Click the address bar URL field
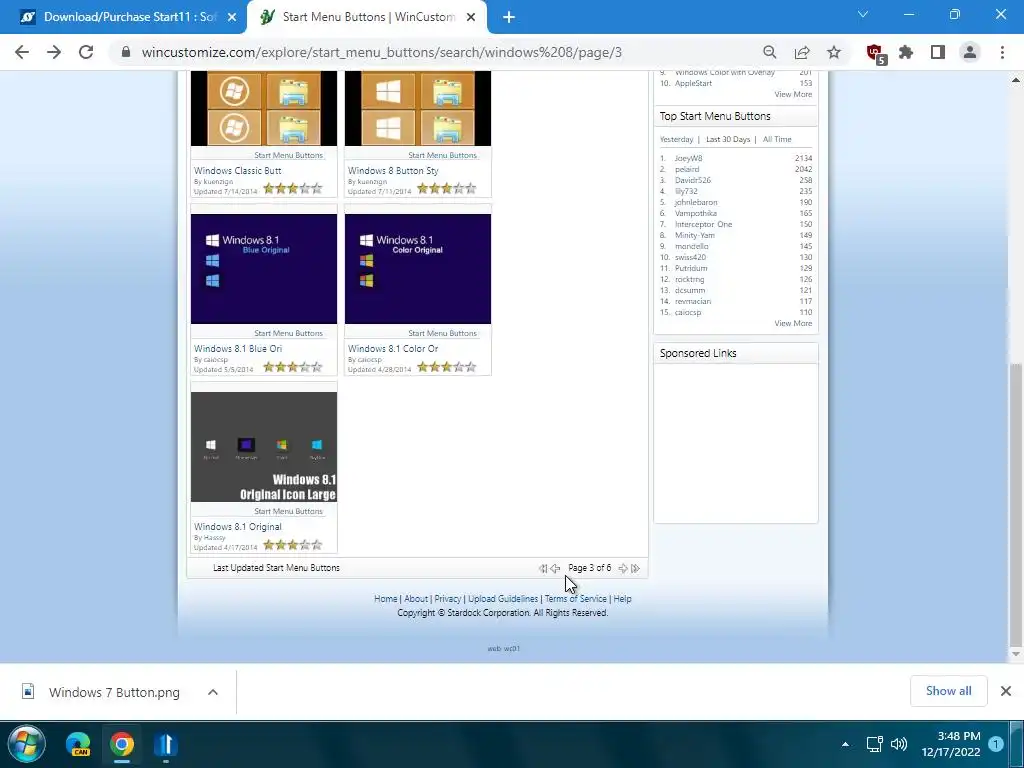The width and height of the screenshot is (1024, 768). (x=381, y=52)
